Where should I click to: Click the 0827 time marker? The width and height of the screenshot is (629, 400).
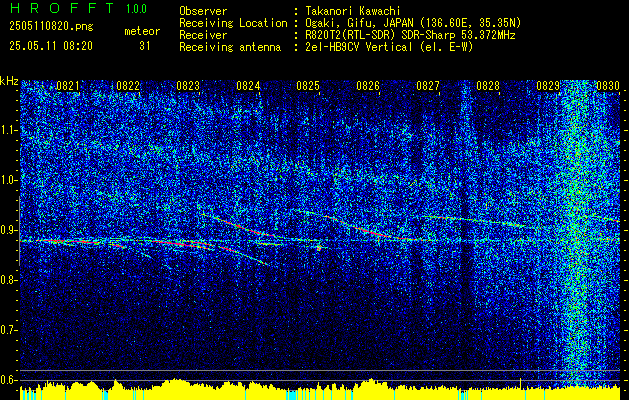tap(428, 86)
